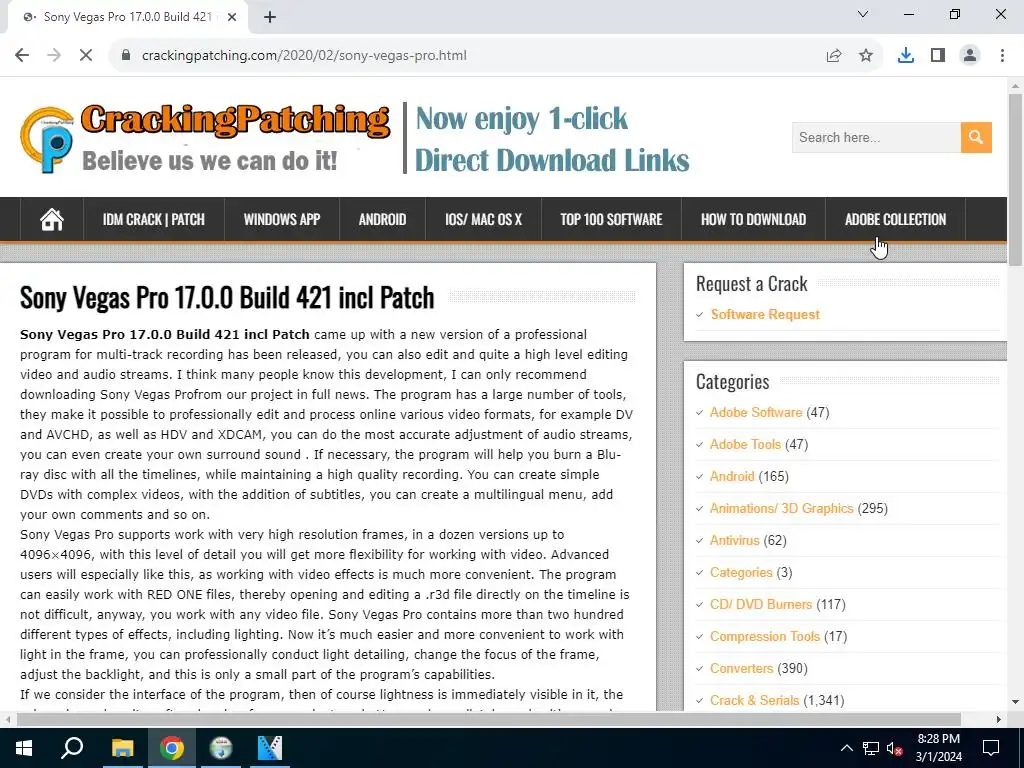Go to the site home icon in the navigation bar

(52, 219)
